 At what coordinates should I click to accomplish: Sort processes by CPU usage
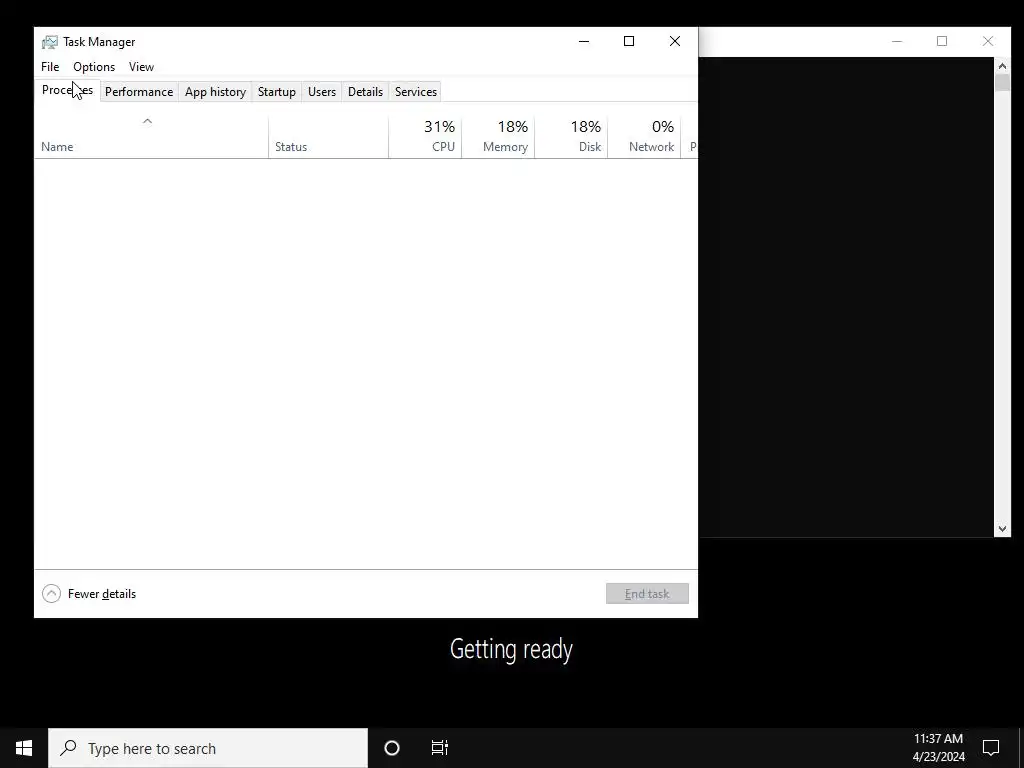coord(425,137)
